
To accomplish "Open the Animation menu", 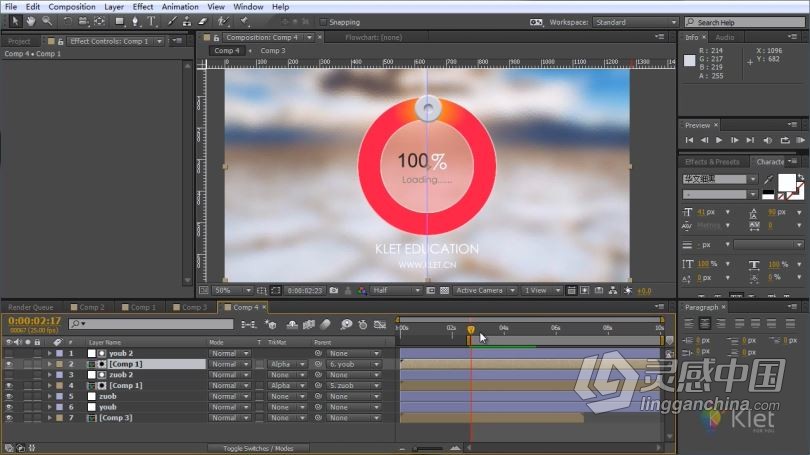I will 180,7.
